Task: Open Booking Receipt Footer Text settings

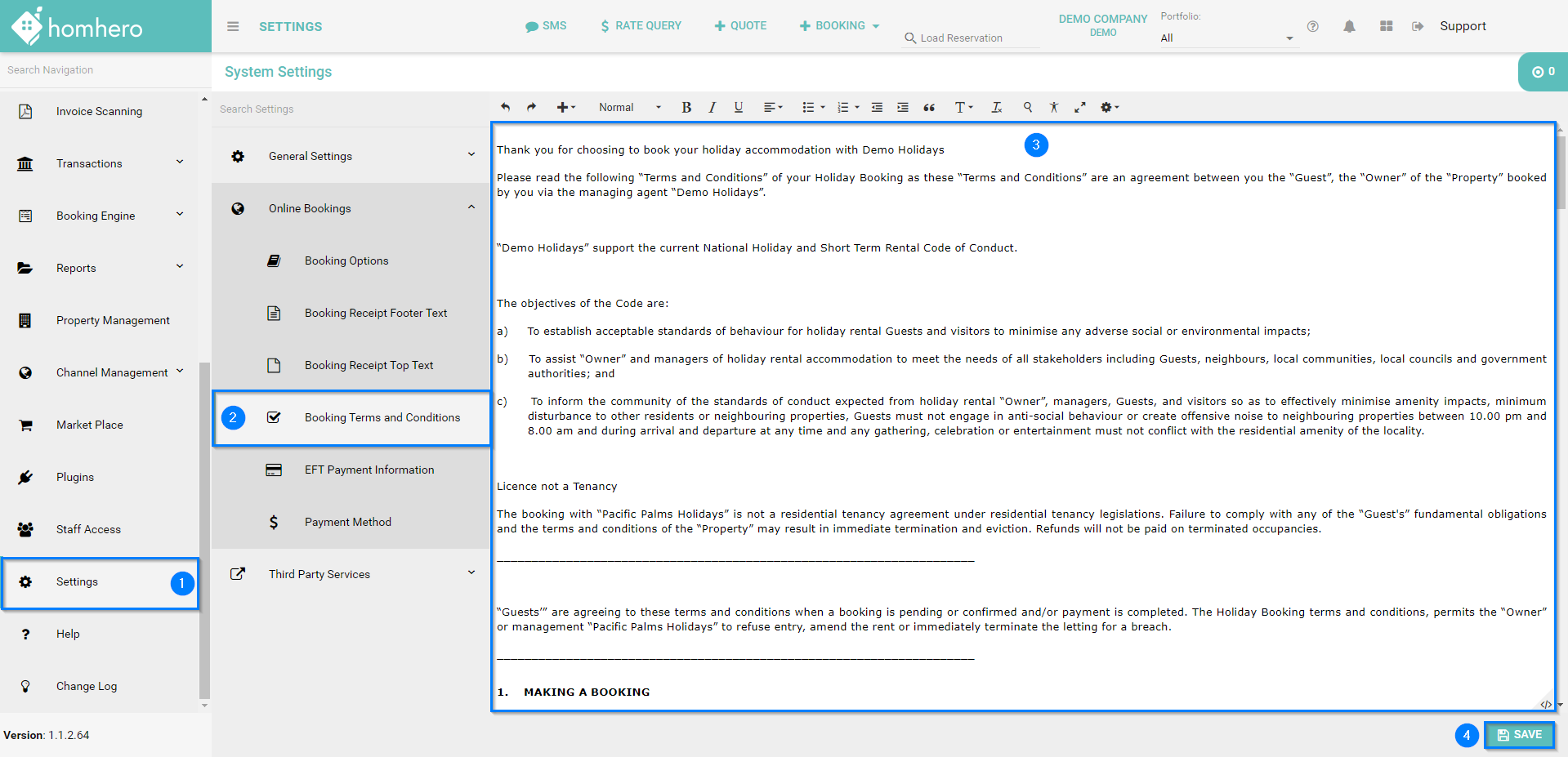Action: [x=375, y=313]
